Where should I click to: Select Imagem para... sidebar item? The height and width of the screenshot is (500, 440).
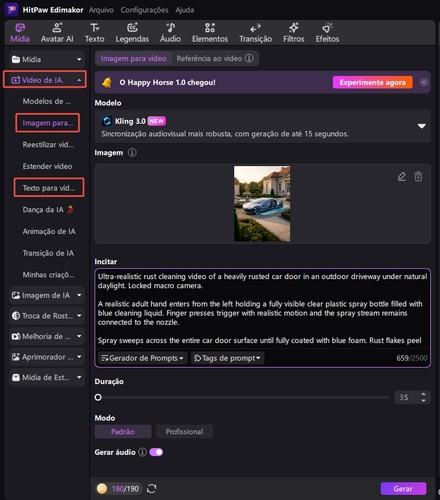[x=48, y=123]
